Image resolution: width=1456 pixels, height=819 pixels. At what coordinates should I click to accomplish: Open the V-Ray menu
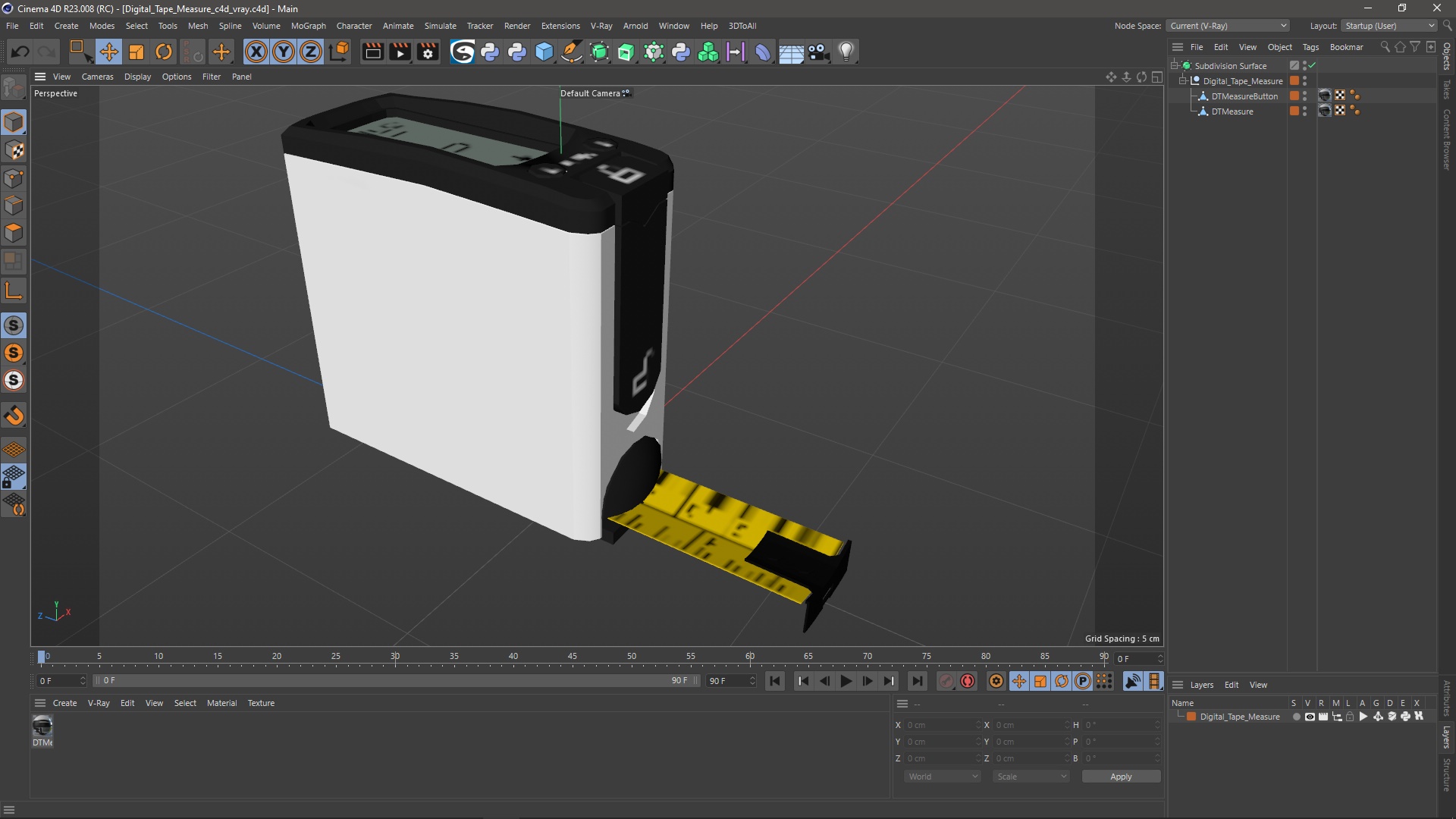coord(601,26)
